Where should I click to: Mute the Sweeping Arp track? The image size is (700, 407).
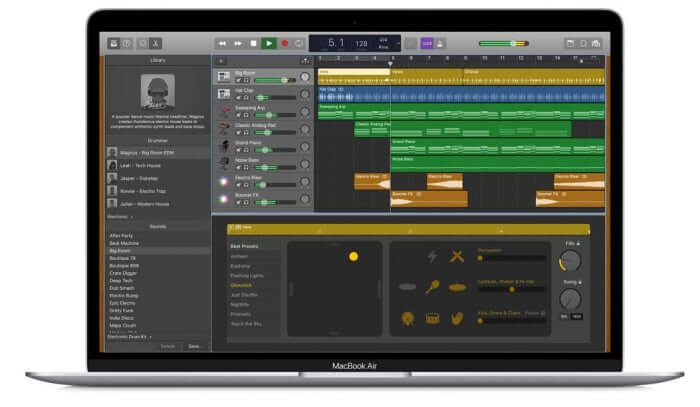(x=238, y=115)
